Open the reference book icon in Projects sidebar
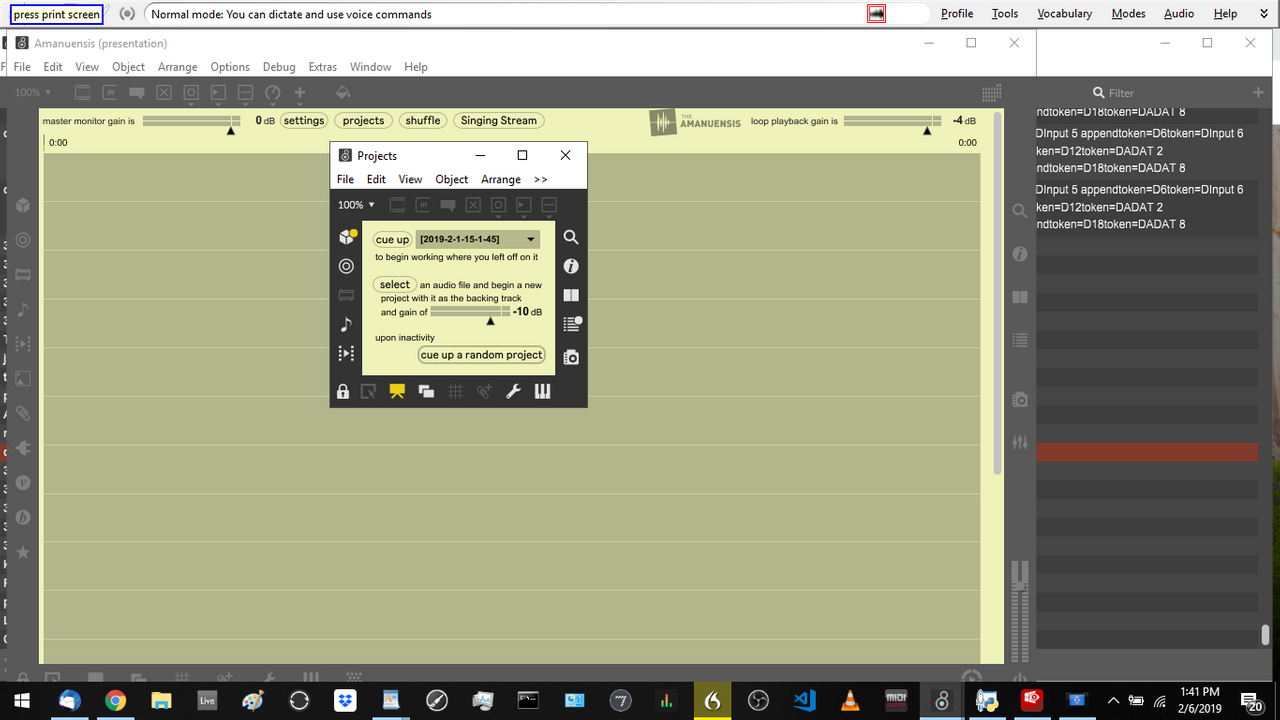Image resolution: width=1280 pixels, height=720 pixels. click(x=571, y=296)
